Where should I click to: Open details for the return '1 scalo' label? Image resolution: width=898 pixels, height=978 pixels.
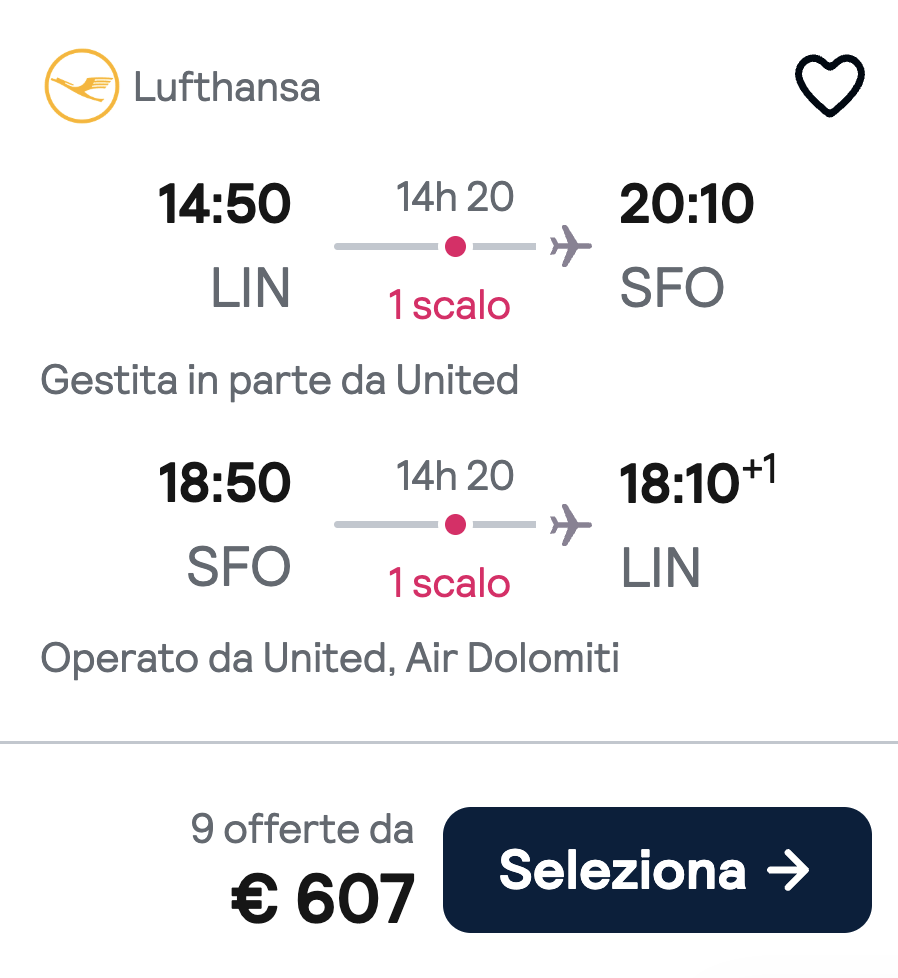tap(449, 584)
